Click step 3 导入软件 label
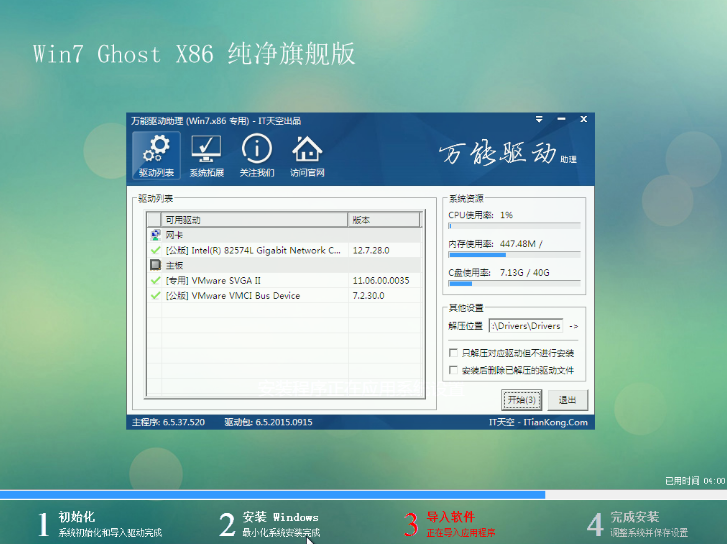 (x=451, y=517)
